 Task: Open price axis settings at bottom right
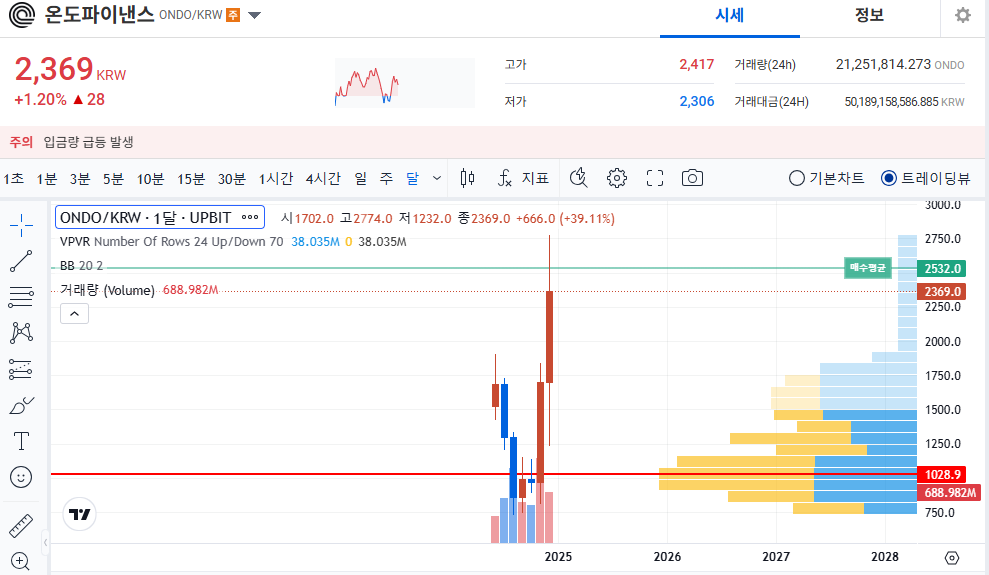click(952, 557)
